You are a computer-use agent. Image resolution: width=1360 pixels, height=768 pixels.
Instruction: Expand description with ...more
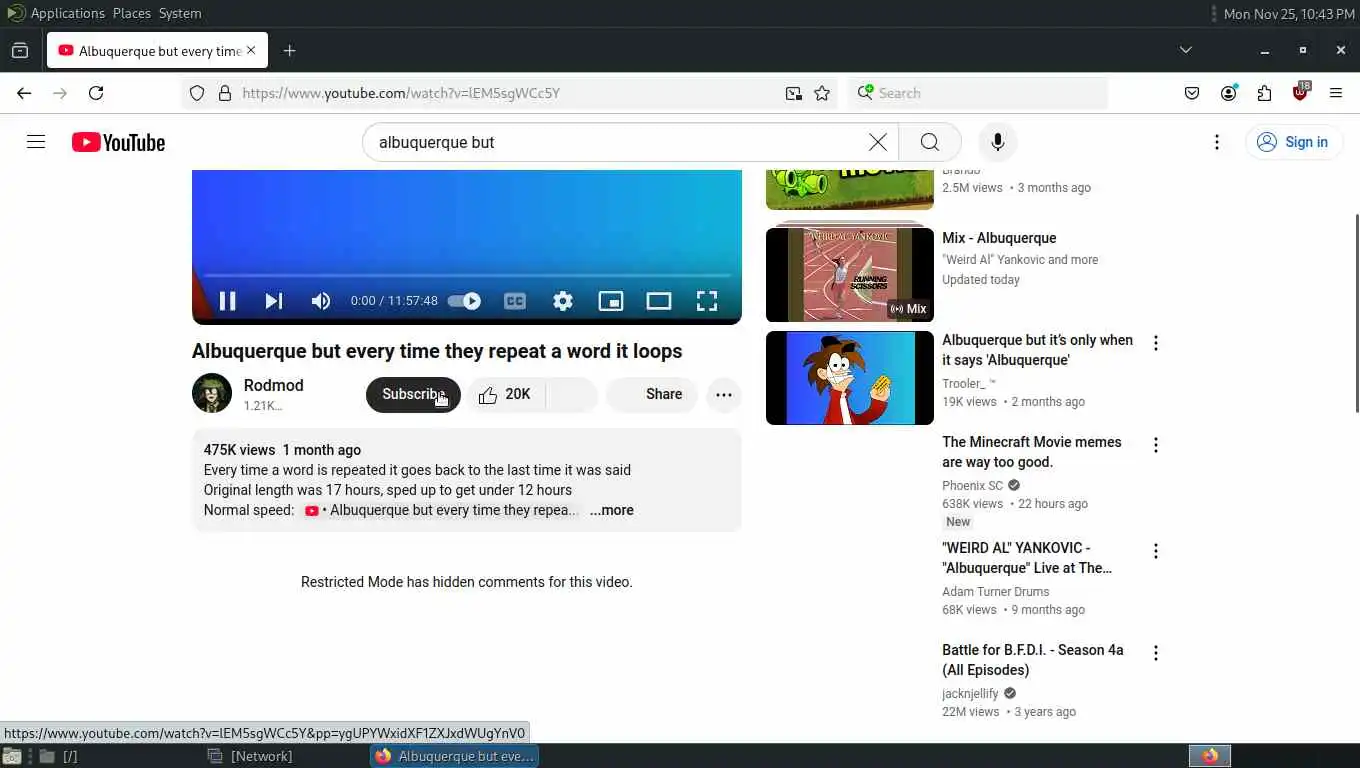click(x=612, y=510)
